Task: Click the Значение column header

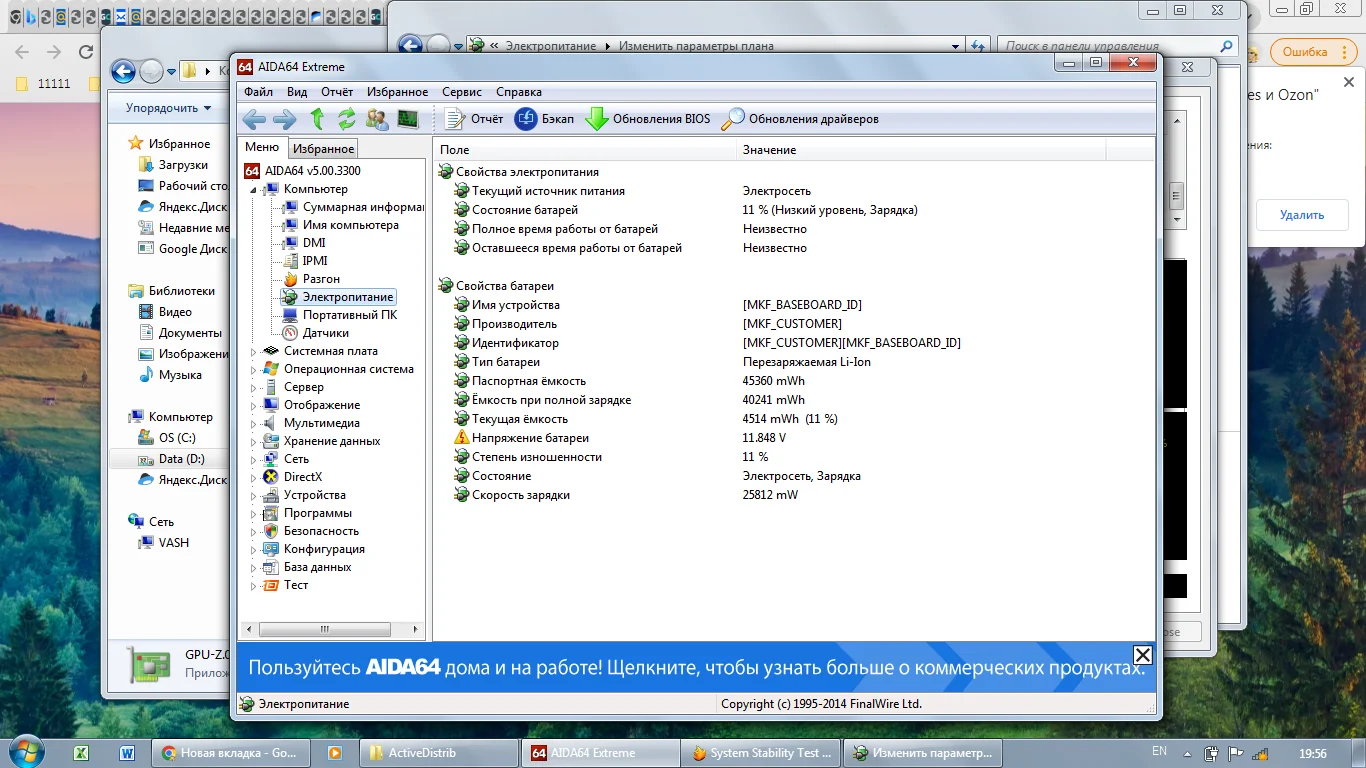Action: pyautogui.click(x=922, y=149)
